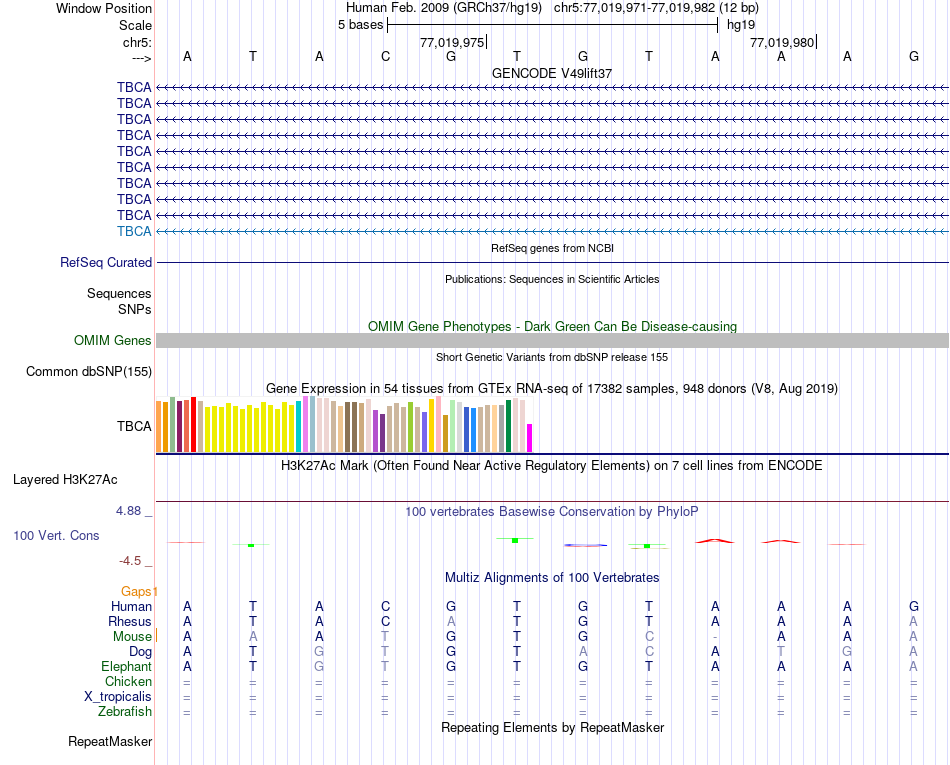The width and height of the screenshot is (950, 765).
Task: Click 'Short Genetic Variants from dbSNP release 155'
Action: tap(552, 357)
